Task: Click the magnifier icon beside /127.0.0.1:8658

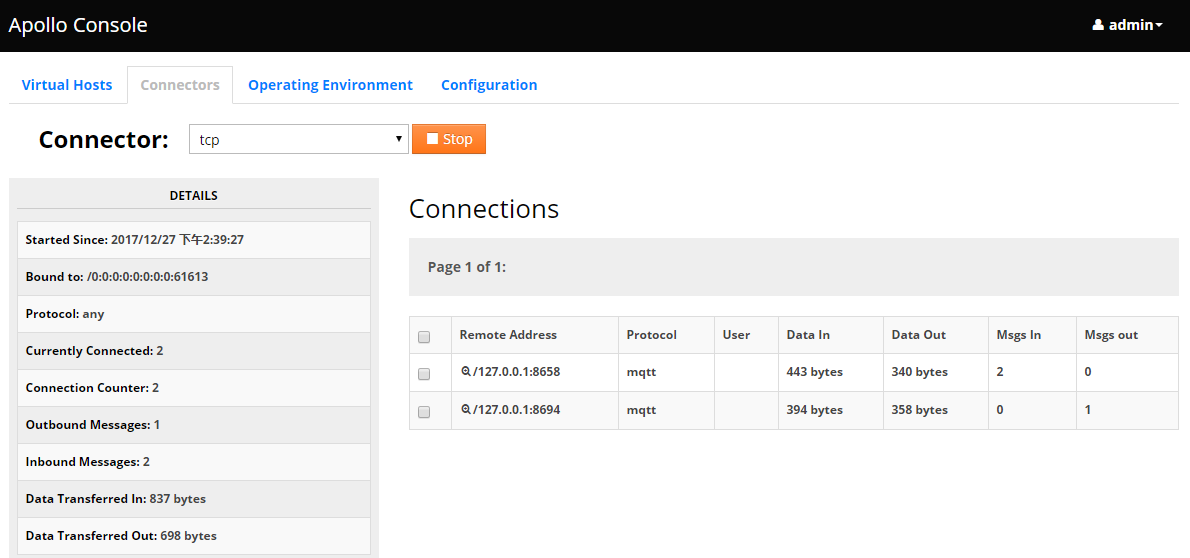Action: click(x=466, y=372)
